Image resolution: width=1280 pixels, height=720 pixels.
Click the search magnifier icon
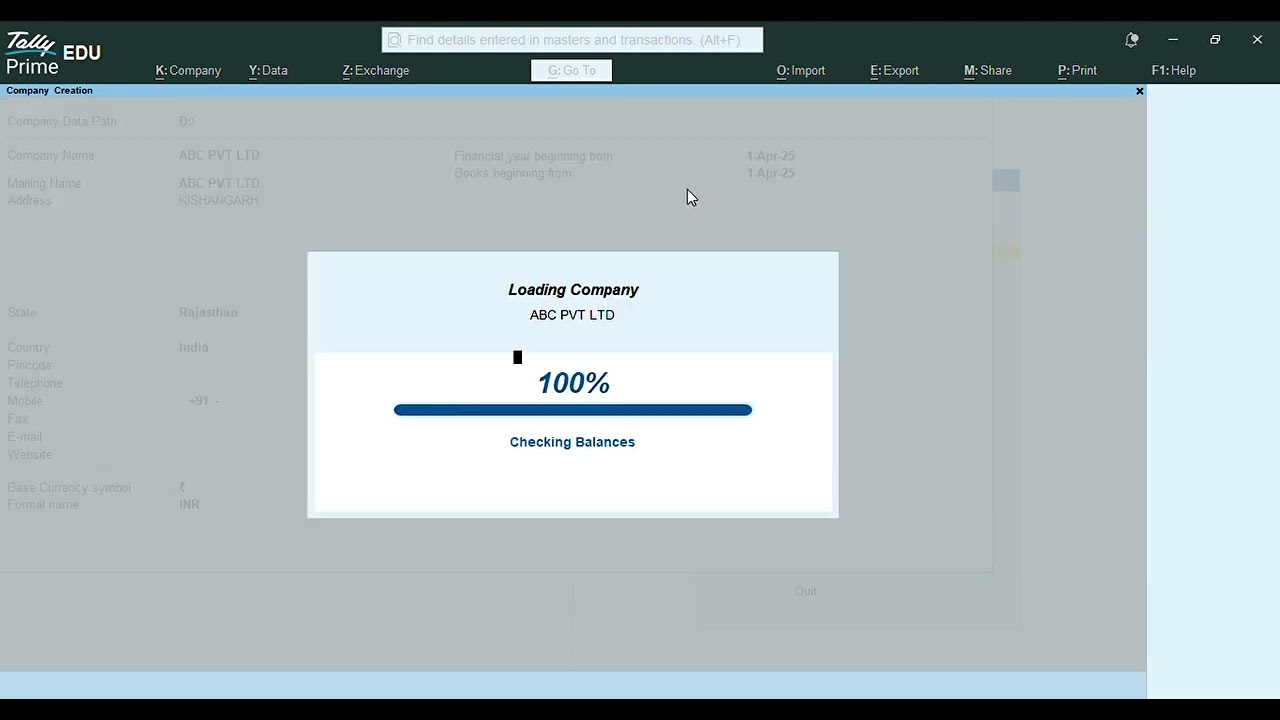pyautogui.click(x=394, y=40)
